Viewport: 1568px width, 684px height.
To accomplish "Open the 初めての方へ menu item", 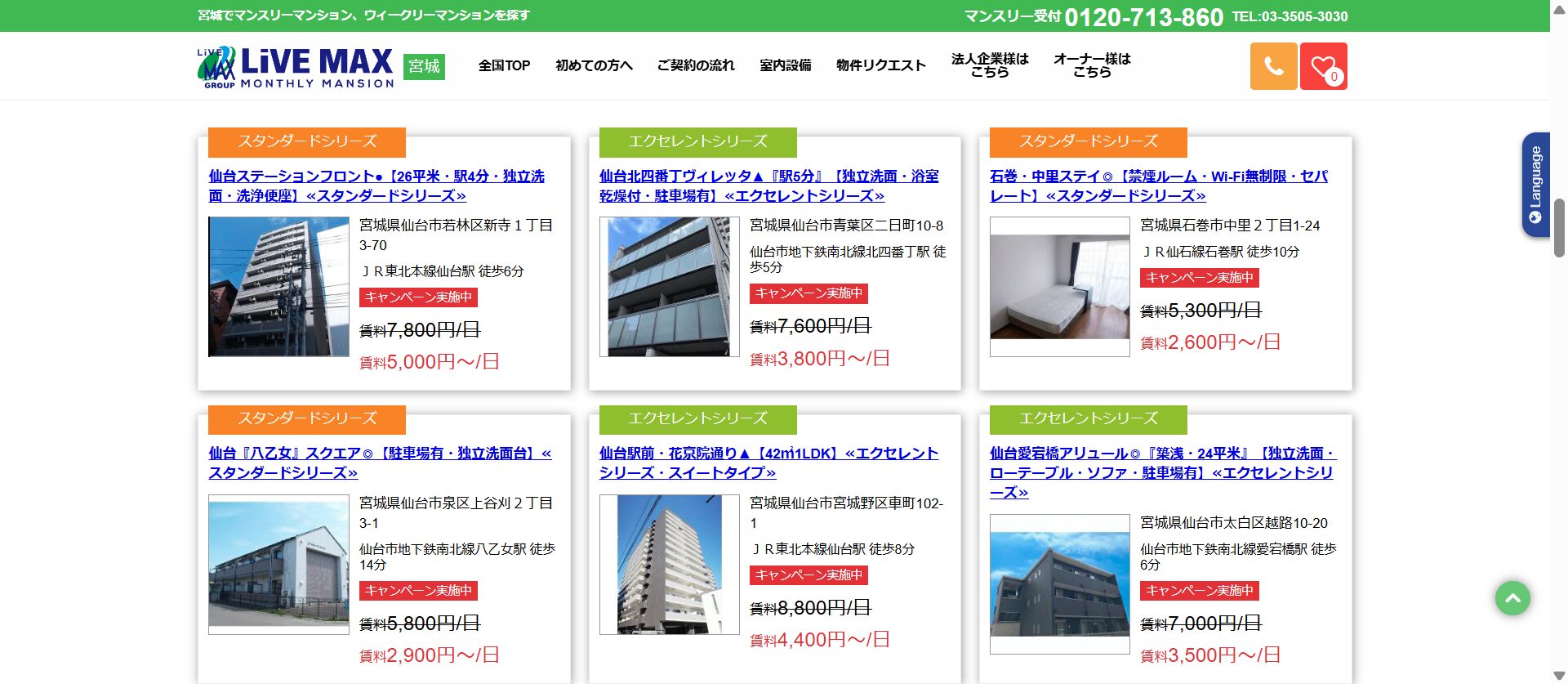I will click(594, 65).
